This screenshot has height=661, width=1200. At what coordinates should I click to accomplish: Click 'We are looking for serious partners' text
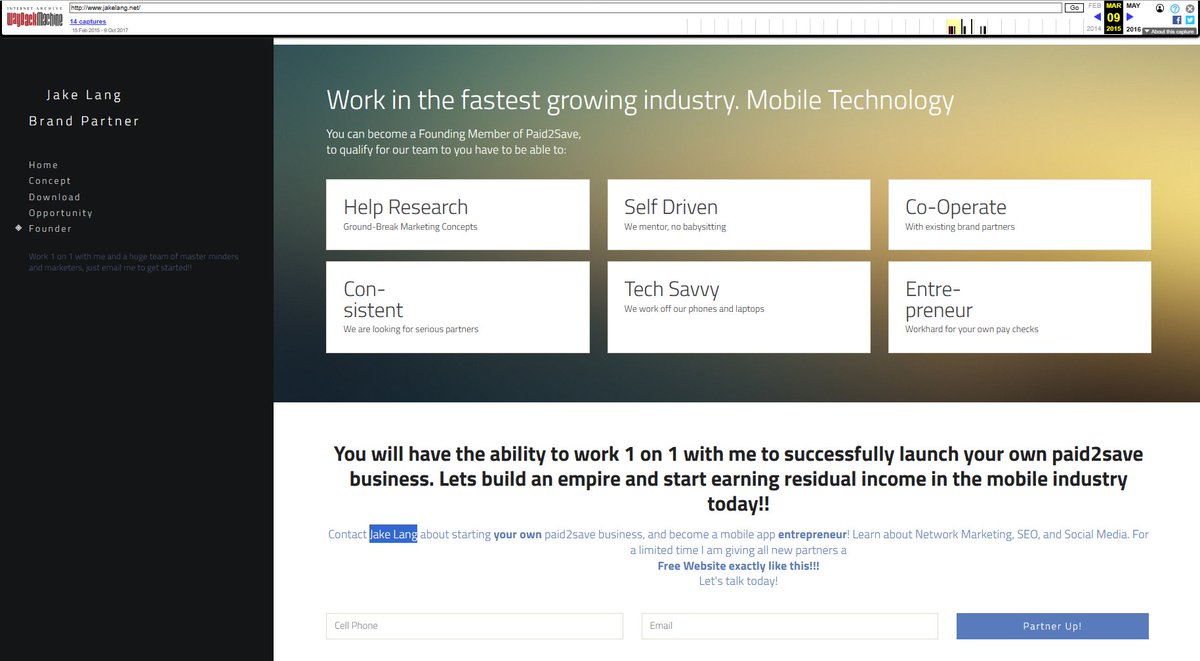coord(411,329)
